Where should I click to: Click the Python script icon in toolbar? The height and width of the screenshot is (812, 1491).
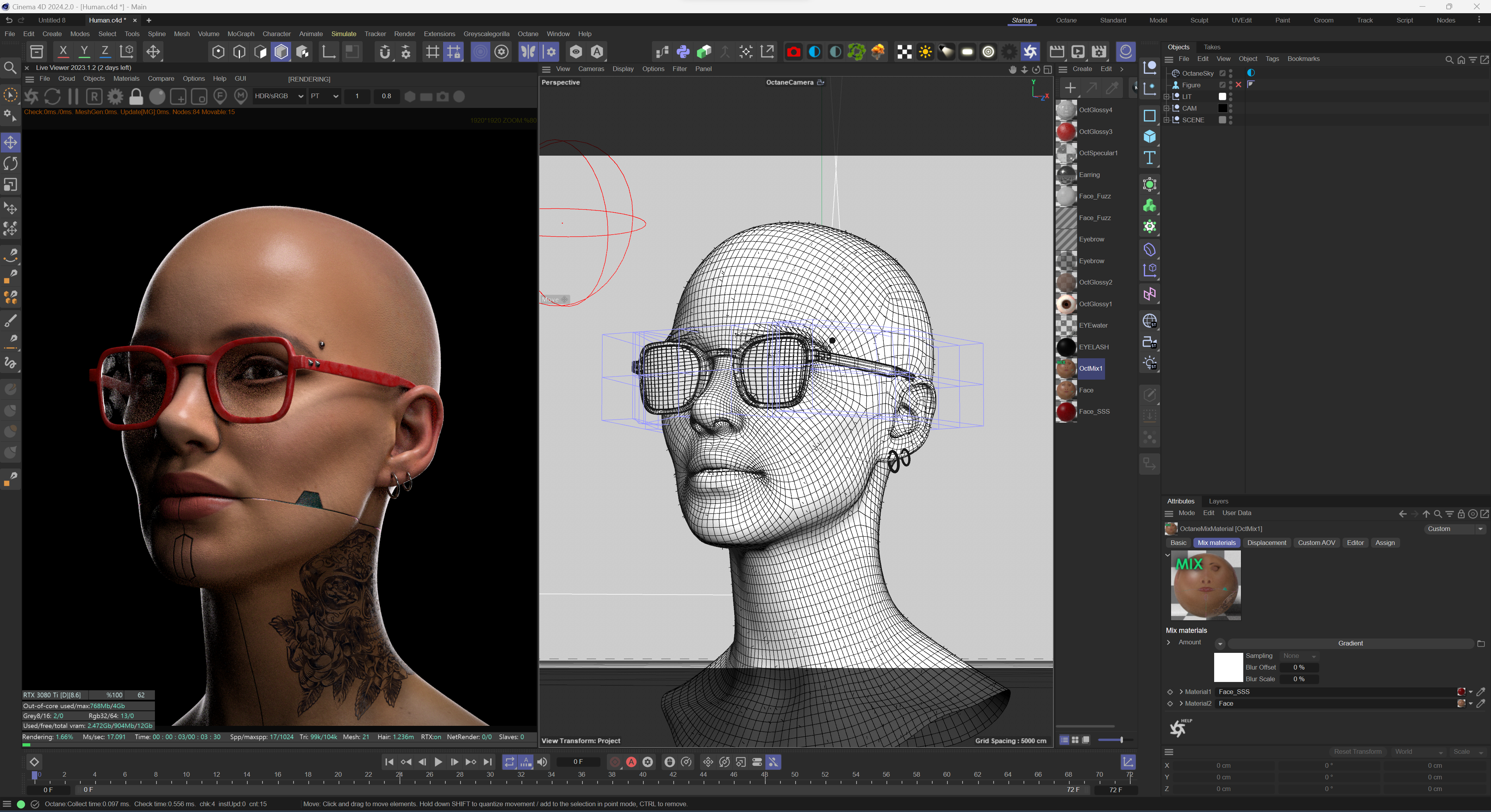tap(683, 52)
